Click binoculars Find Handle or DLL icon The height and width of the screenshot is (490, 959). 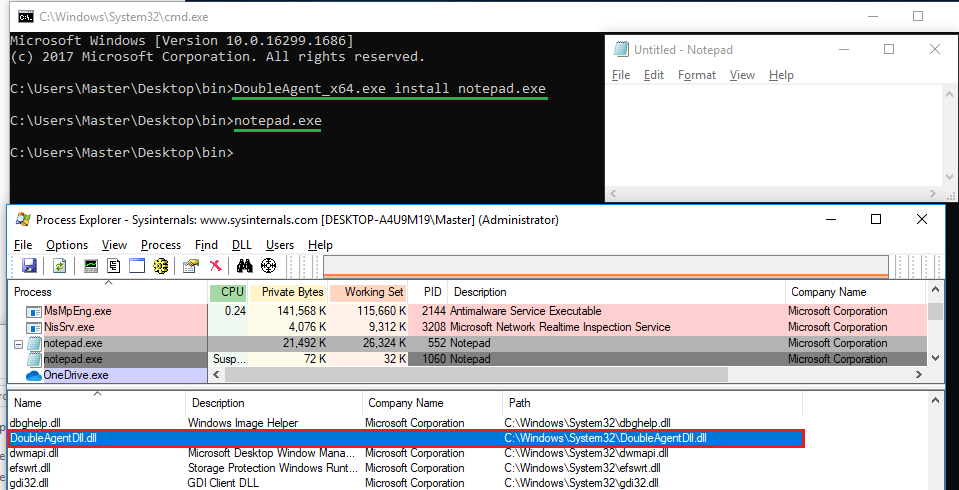tap(244, 266)
